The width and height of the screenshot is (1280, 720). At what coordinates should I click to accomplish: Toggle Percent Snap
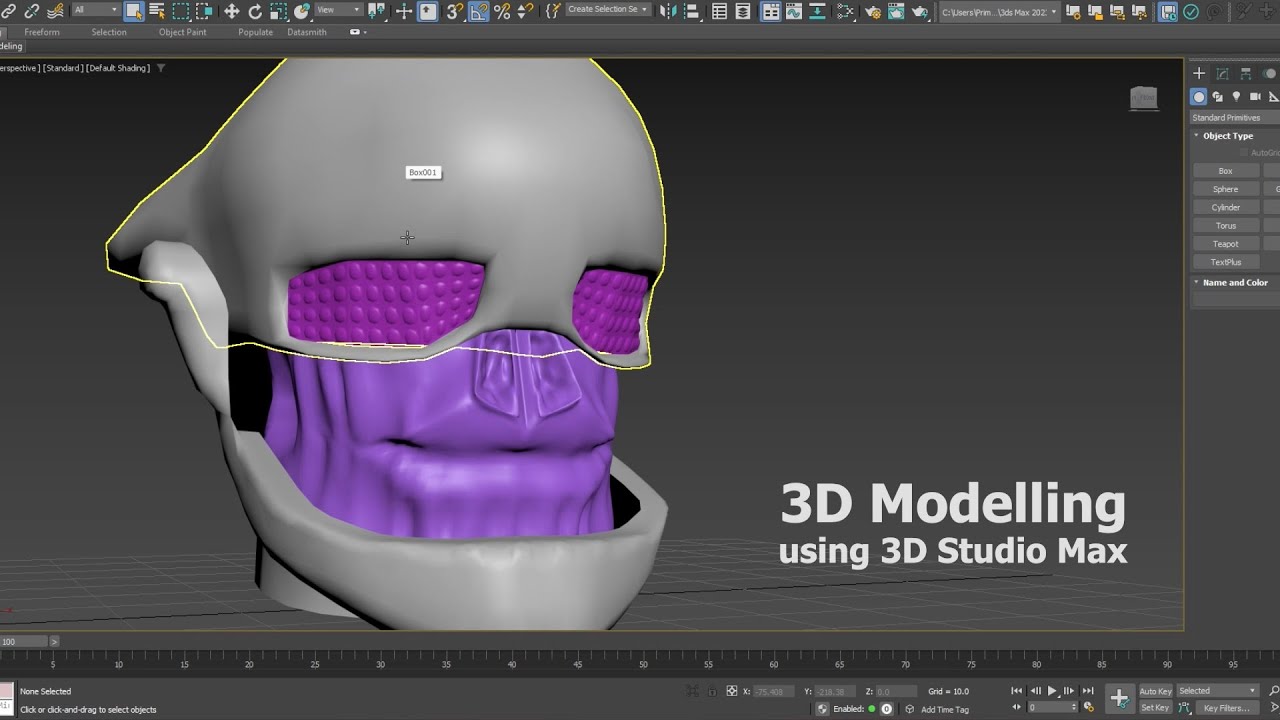click(502, 12)
